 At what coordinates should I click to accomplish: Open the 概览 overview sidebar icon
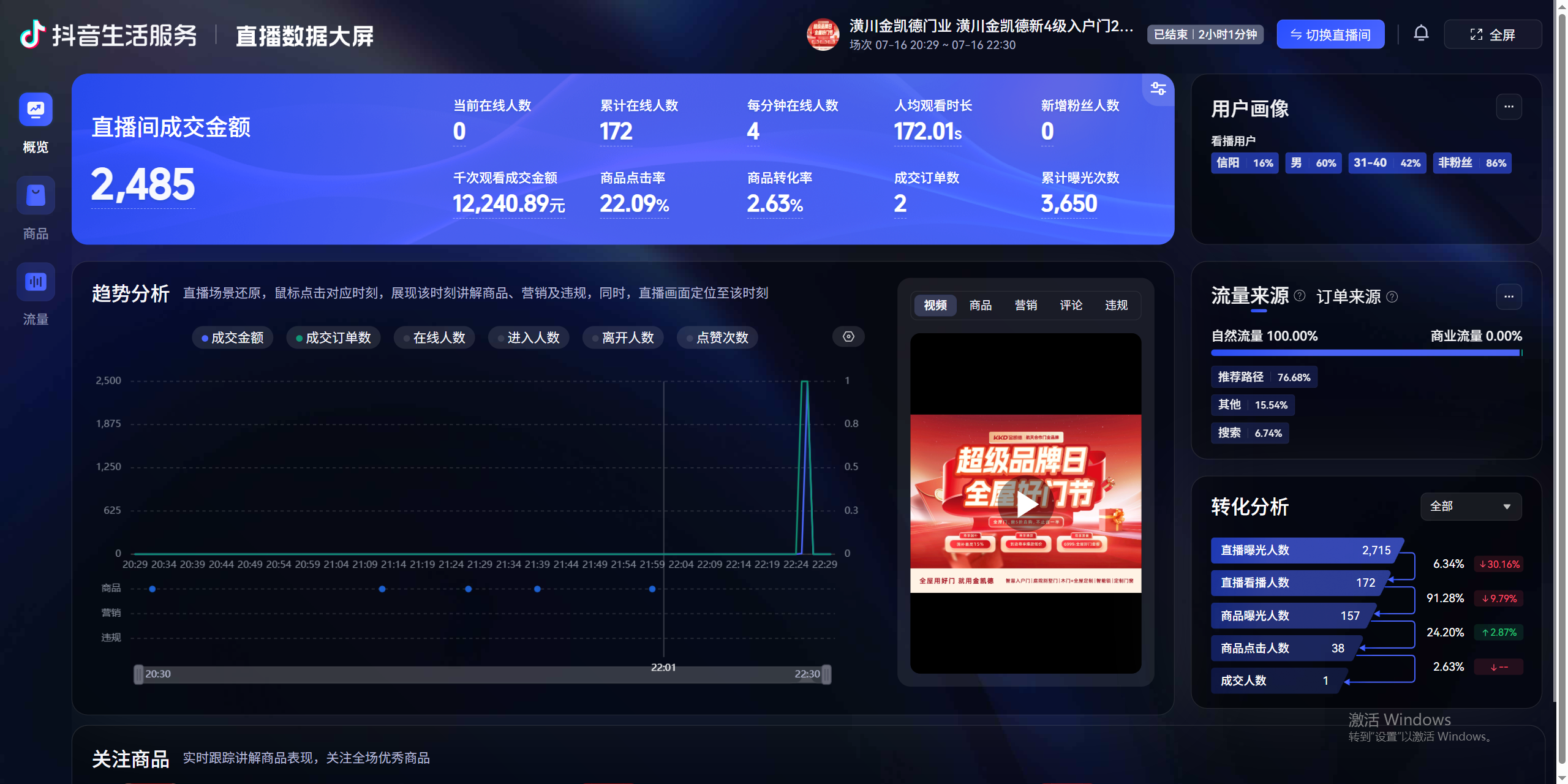click(36, 110)
